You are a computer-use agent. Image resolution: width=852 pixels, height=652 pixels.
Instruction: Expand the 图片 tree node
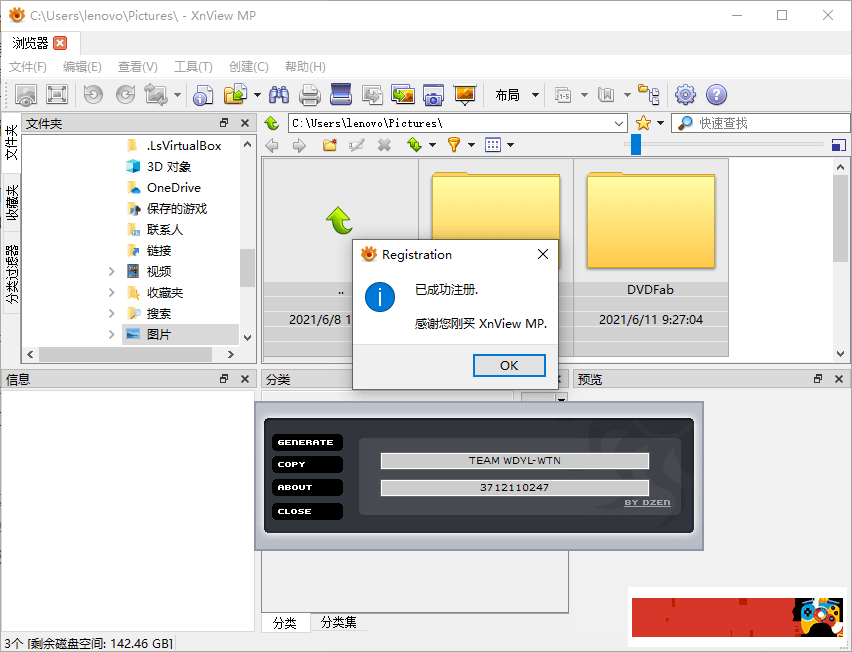pos(111,334)
